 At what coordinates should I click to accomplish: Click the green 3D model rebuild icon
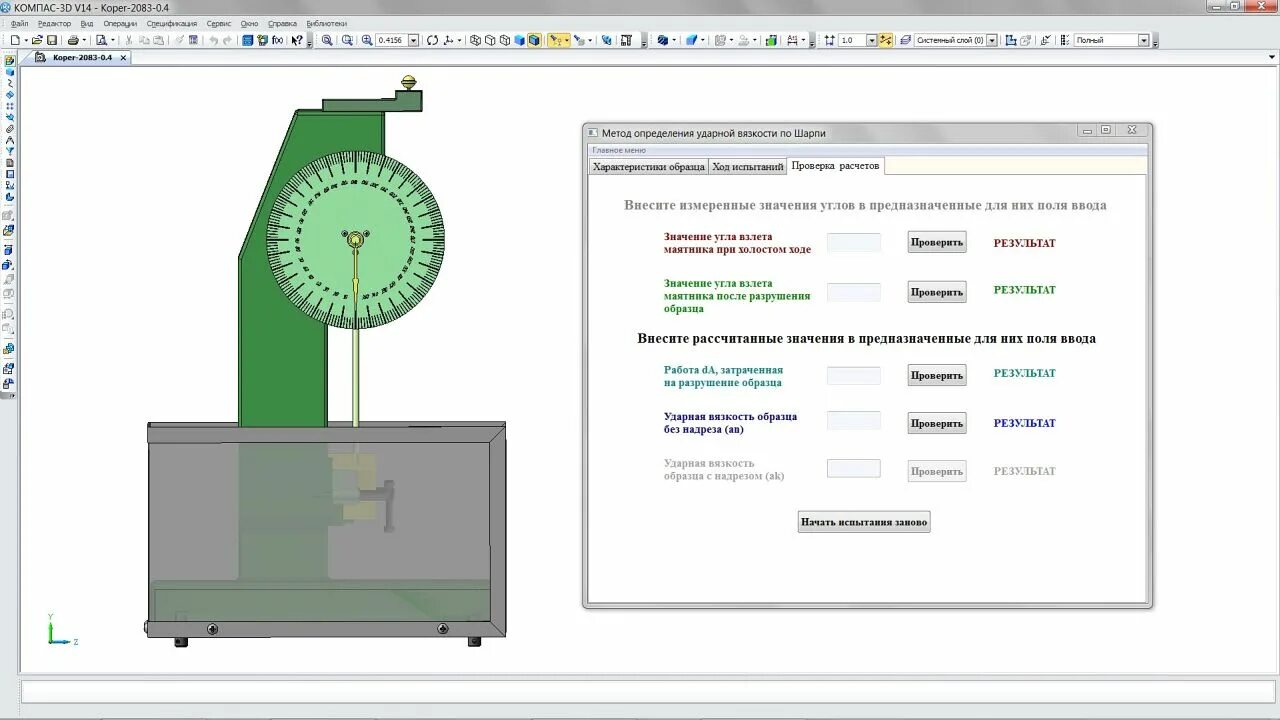pyautogui.click(x=770, y=40)
